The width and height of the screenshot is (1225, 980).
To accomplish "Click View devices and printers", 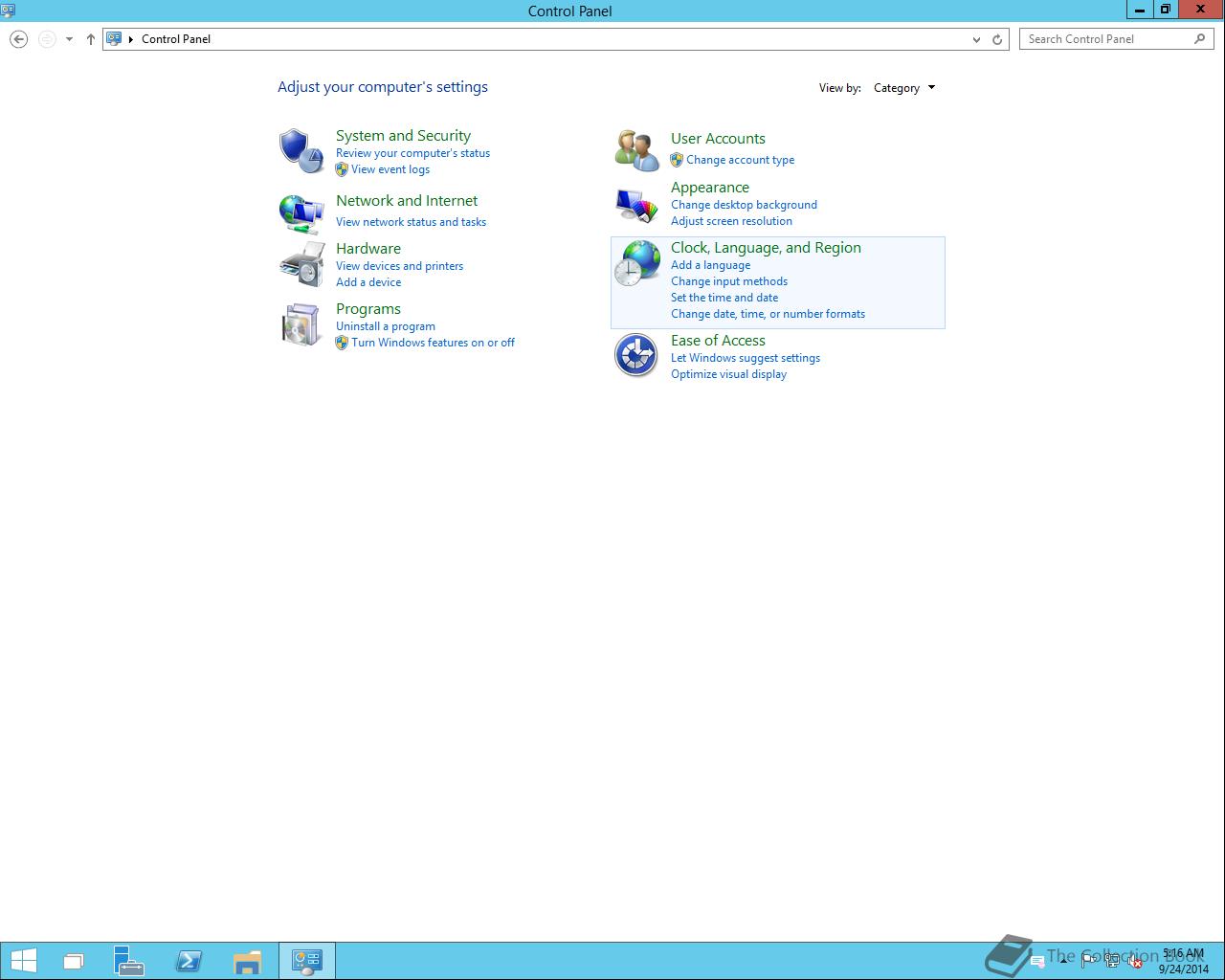I will (x=399, y=266).
